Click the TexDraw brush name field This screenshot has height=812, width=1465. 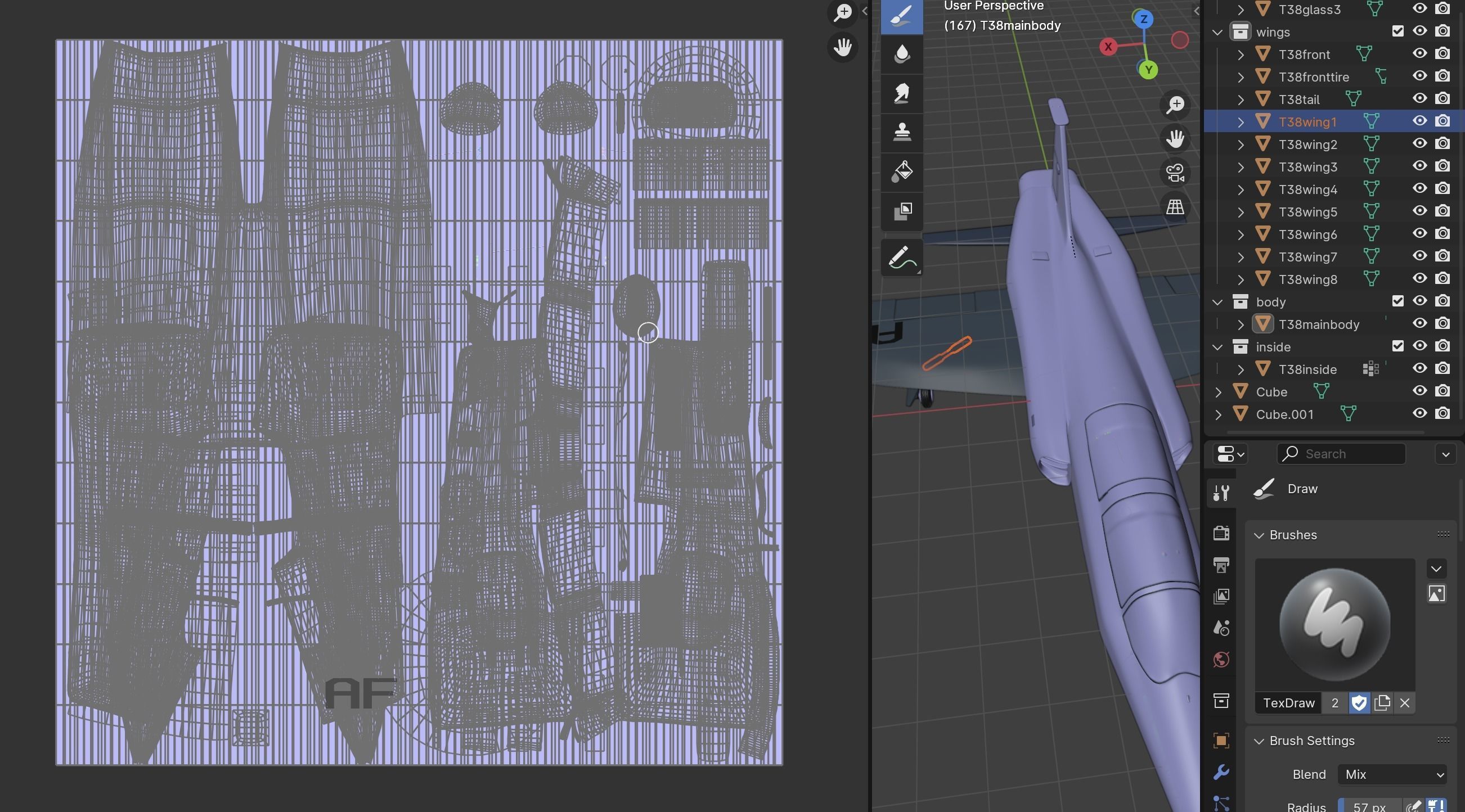(x=1289, y=703)
